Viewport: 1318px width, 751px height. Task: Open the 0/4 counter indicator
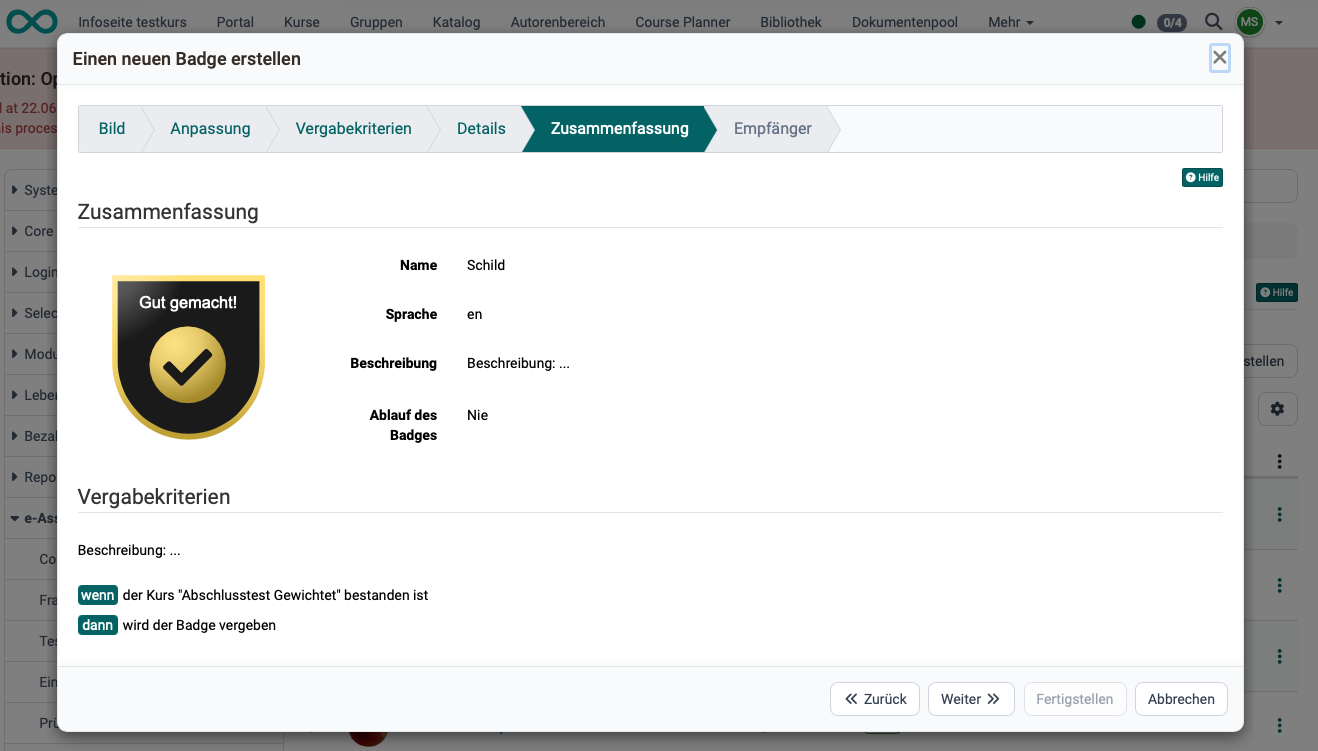click(1171, 22)
